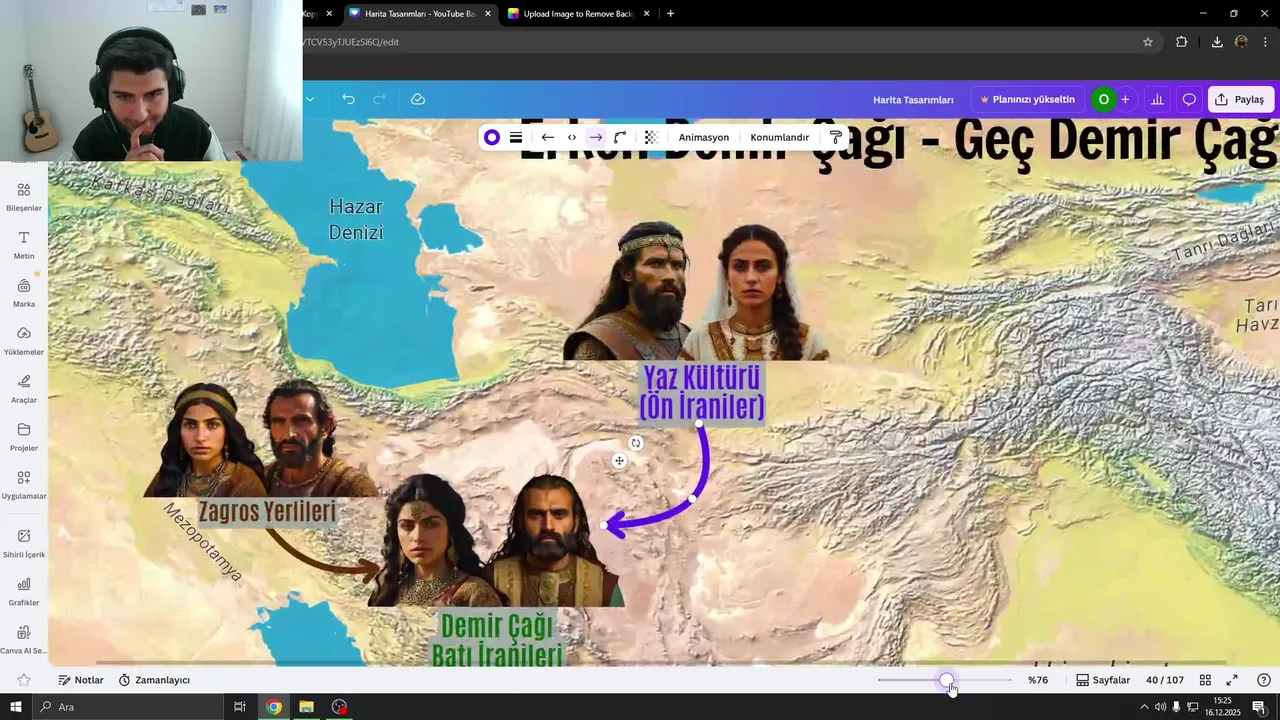Screen dimensions: 1280x720
Task: Open the Notlar notes
Action: pos(81,680)
